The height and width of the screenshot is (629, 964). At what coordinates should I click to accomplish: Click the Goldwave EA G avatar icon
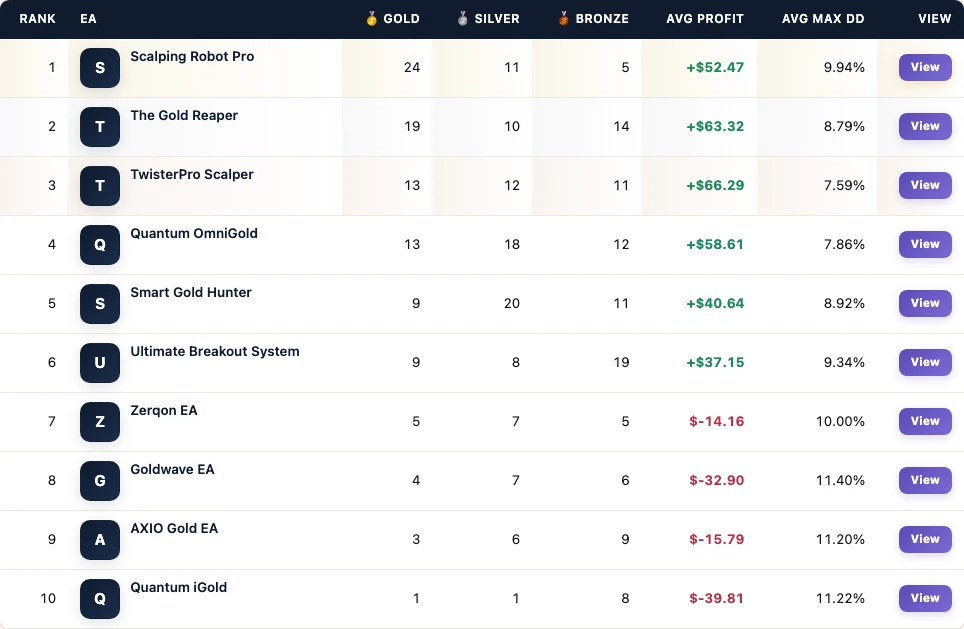(100, 481)
